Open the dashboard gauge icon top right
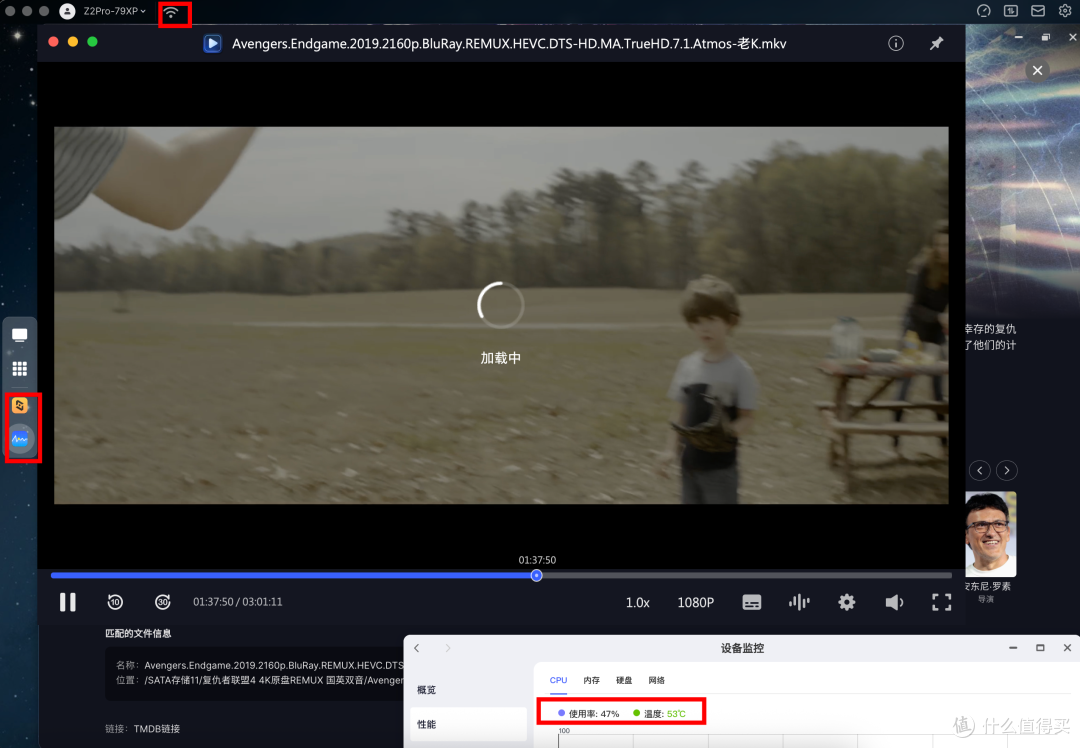This screenshot has height=748, width=1080. click(984, 11)
